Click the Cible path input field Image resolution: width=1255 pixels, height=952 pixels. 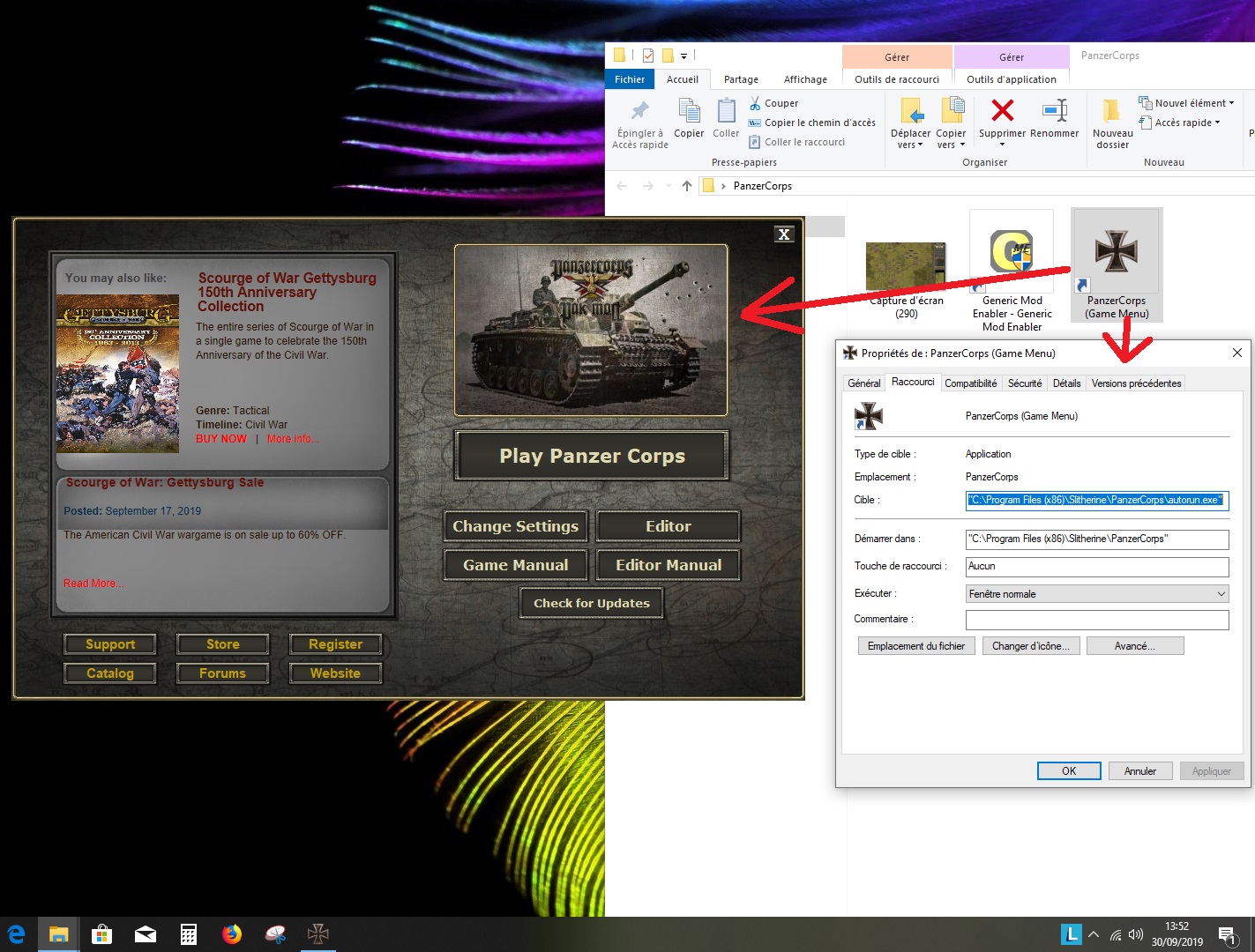pos(1097,500)
